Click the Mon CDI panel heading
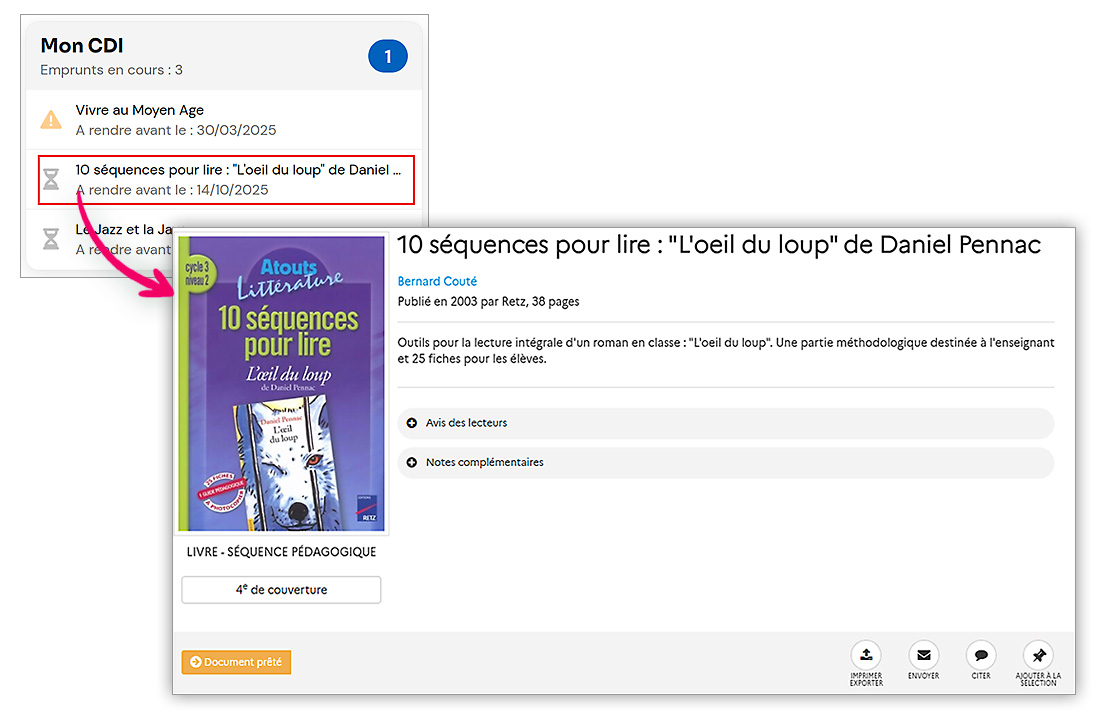 tap(82, 46)
